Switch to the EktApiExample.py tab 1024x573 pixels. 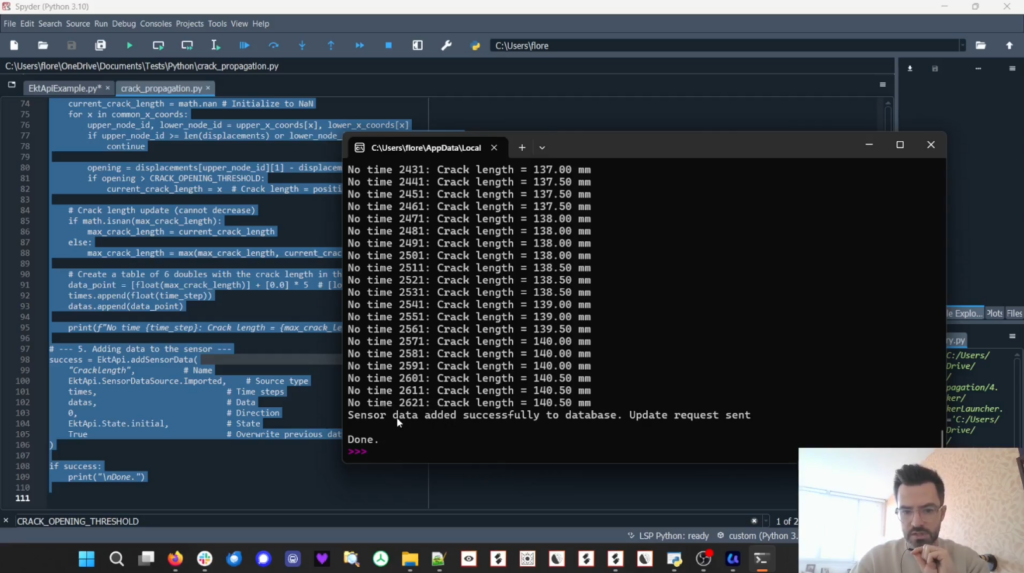pyautogui.click(x=63, y=88)
